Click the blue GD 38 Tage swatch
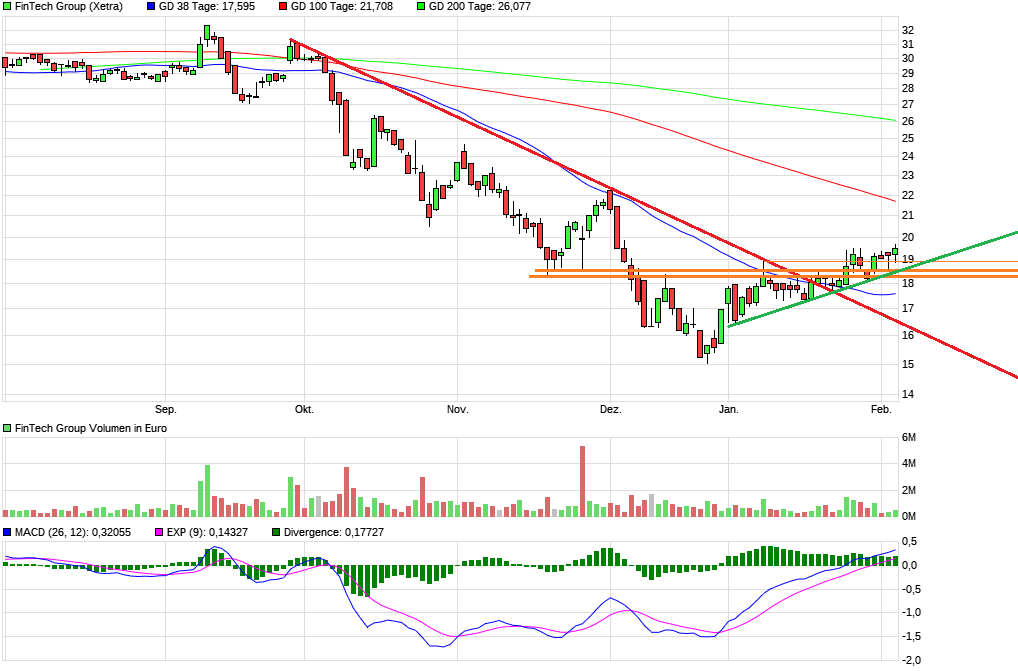Viewport: 1018px width, 671px height. click(151, 6)
